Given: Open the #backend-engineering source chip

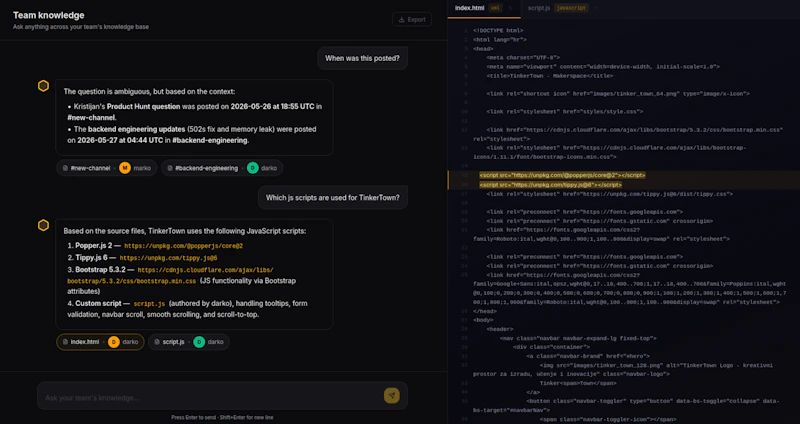Looking at the screenshot, I should (222, 168).
